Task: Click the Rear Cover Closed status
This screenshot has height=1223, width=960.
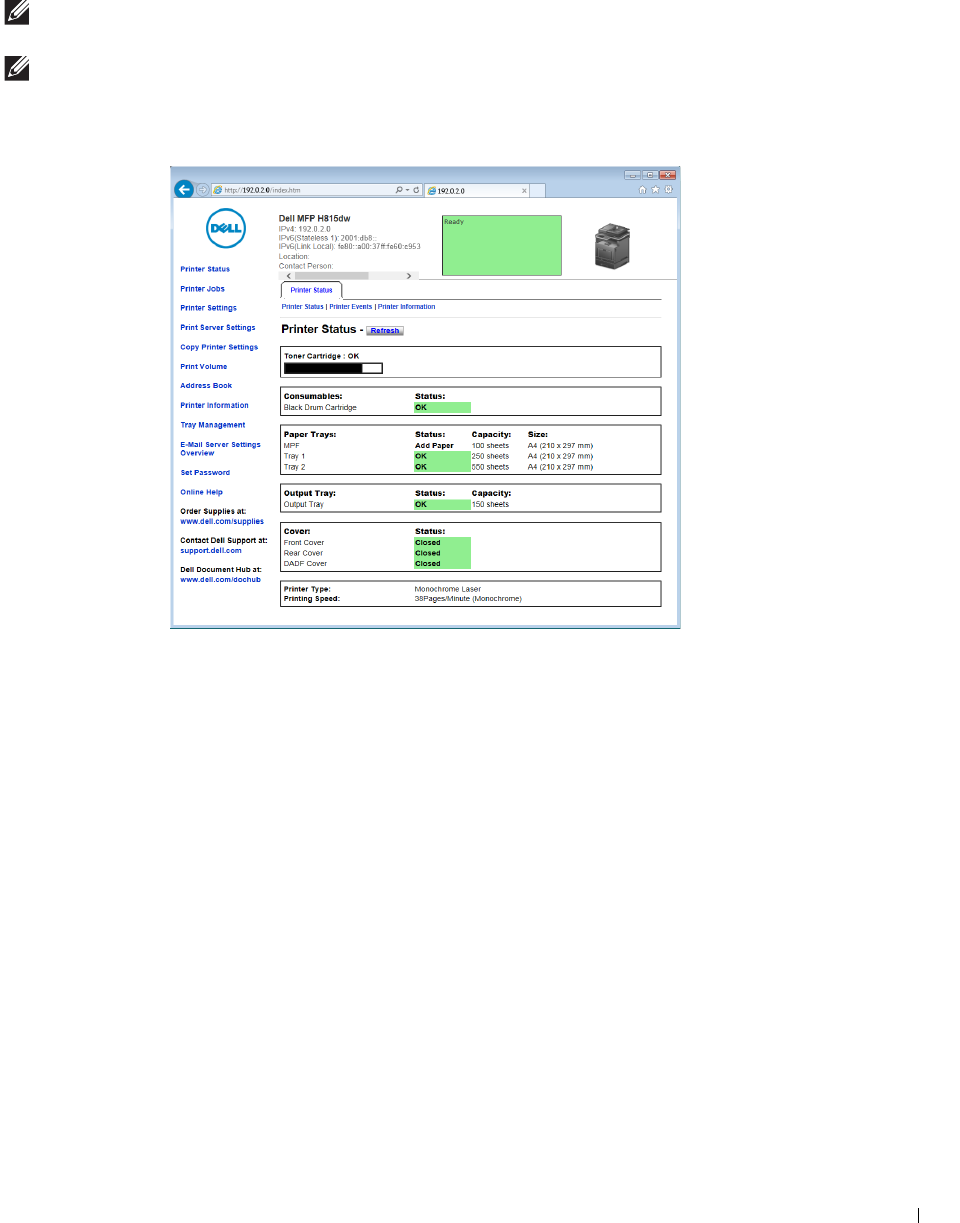Action: (442, 553)
